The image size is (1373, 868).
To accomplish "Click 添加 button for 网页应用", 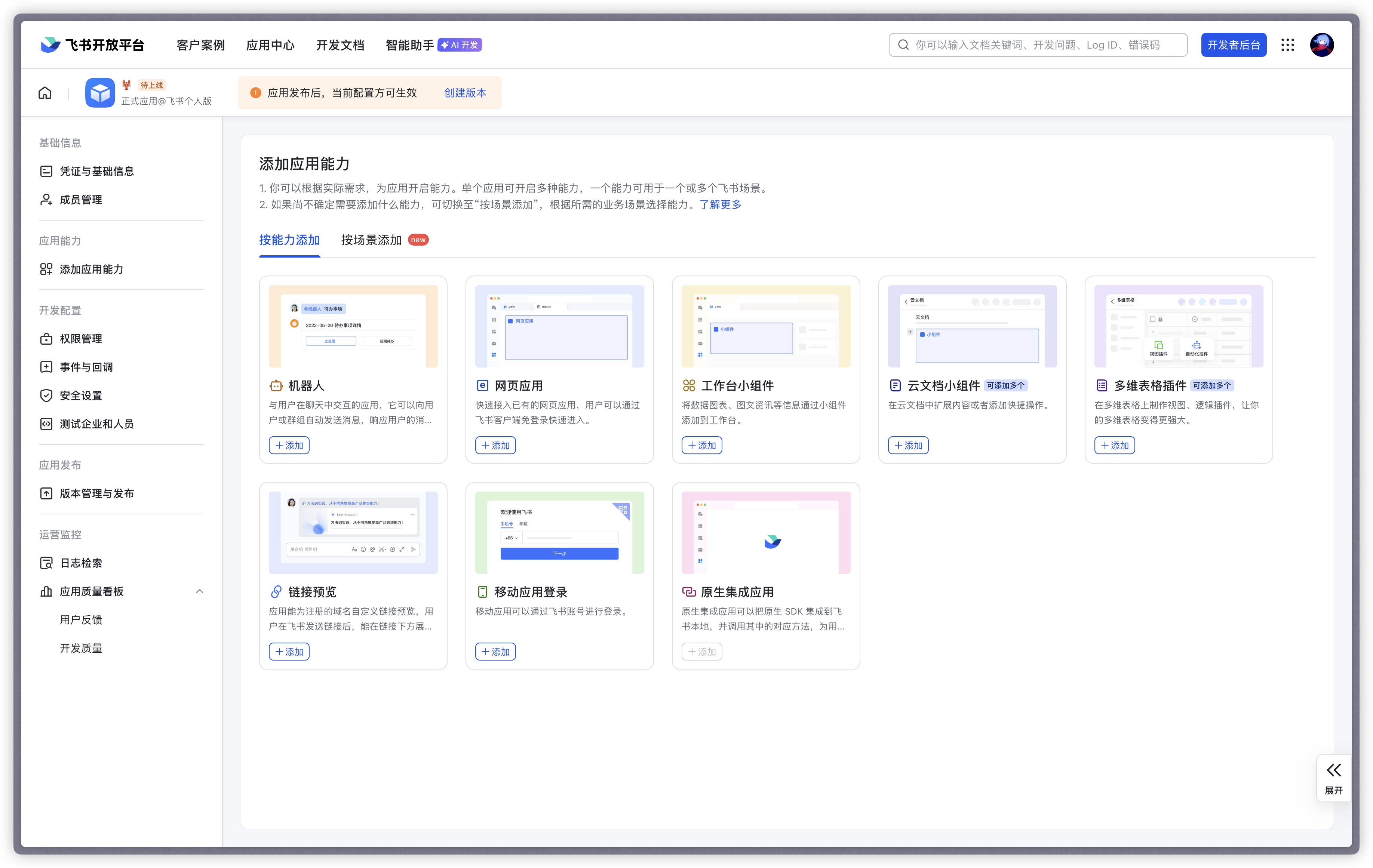I will [495, 445].
